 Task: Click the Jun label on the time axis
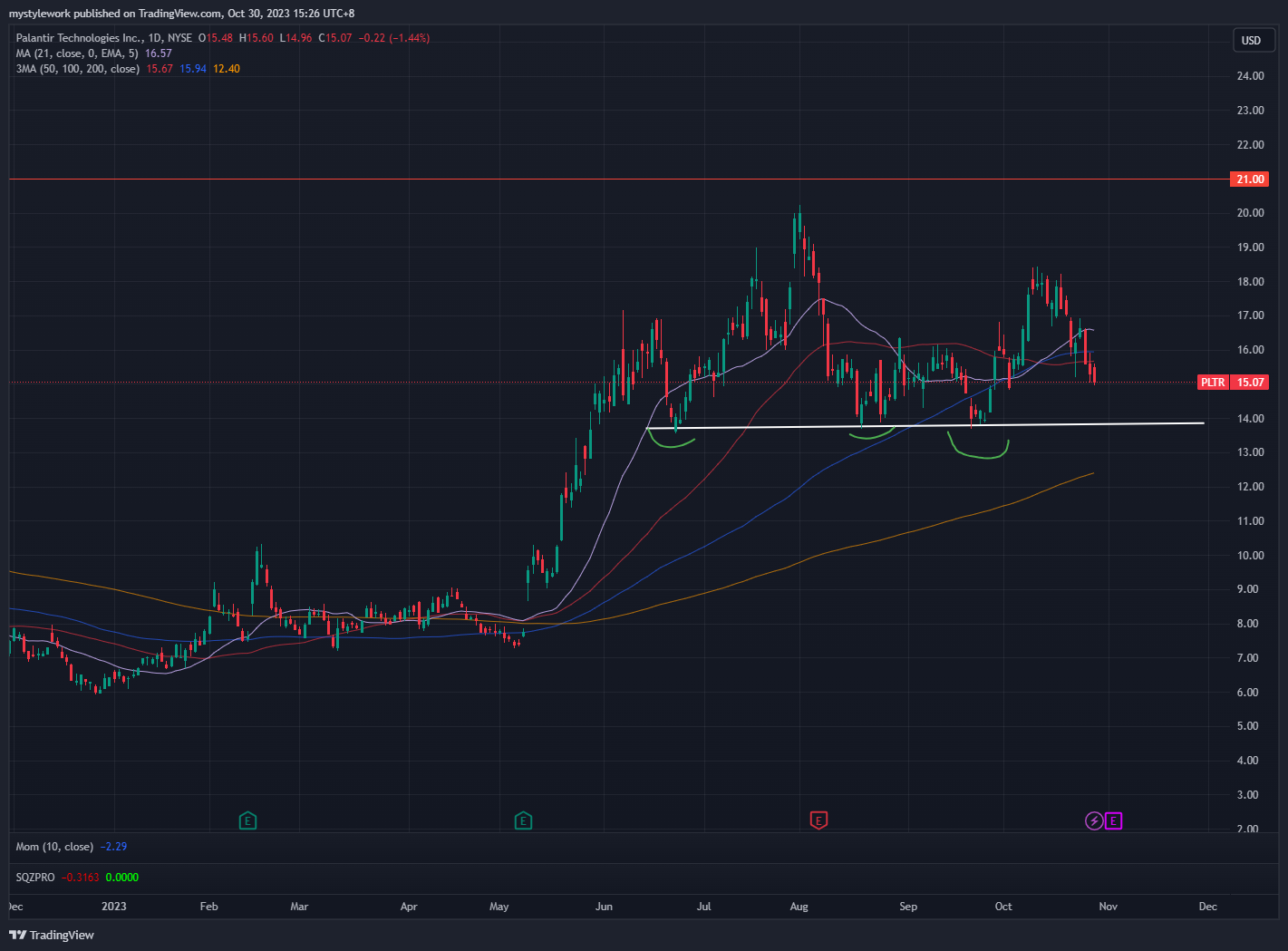(x=605, y=907)
